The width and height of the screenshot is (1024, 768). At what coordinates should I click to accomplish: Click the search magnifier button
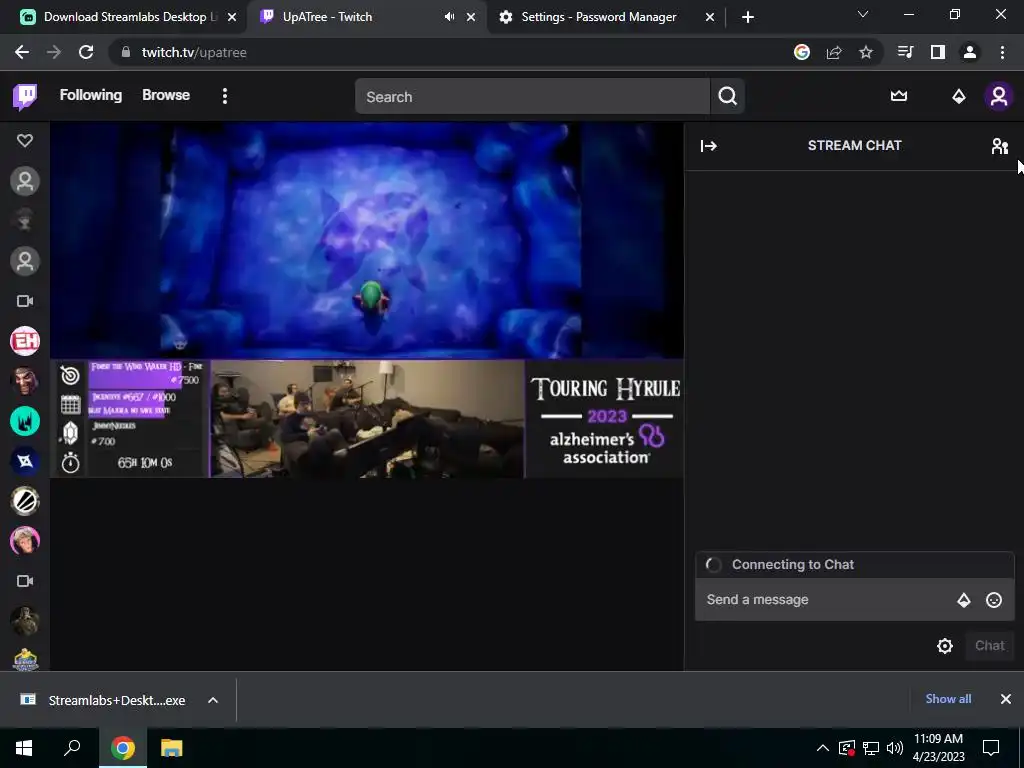(728, 97)
